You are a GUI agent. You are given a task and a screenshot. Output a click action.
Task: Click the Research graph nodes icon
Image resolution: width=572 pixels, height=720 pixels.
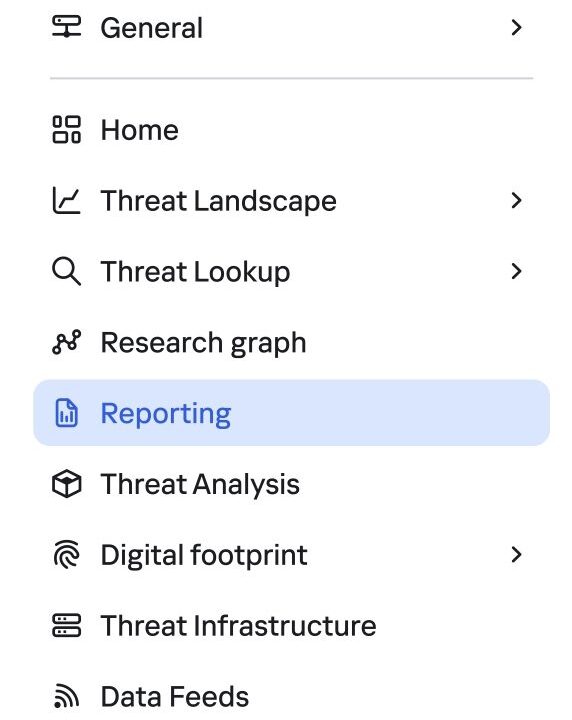click(x=67, y=342)
